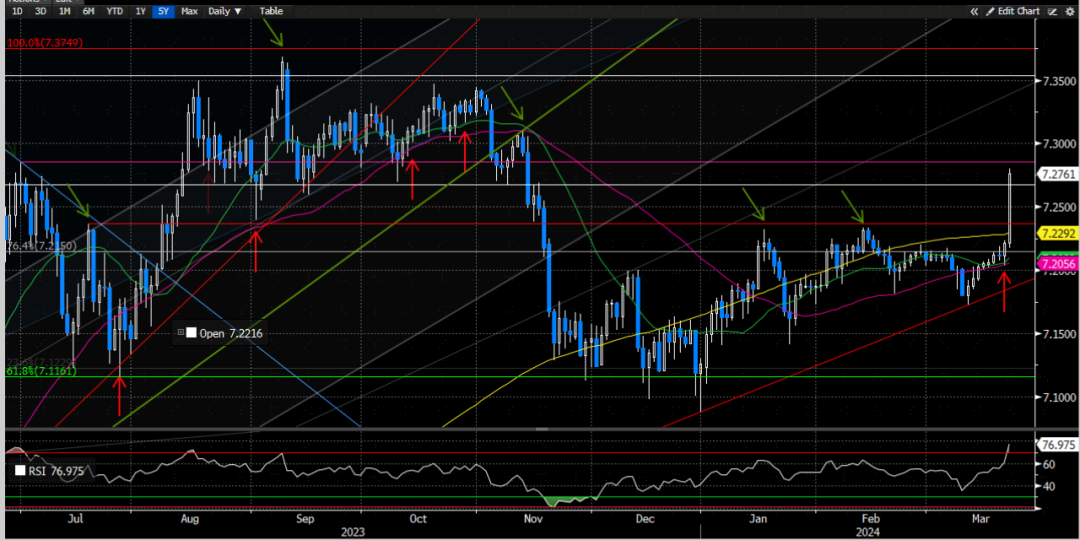Click the 7.2761 last price tag

click(x=1057, y=174)
